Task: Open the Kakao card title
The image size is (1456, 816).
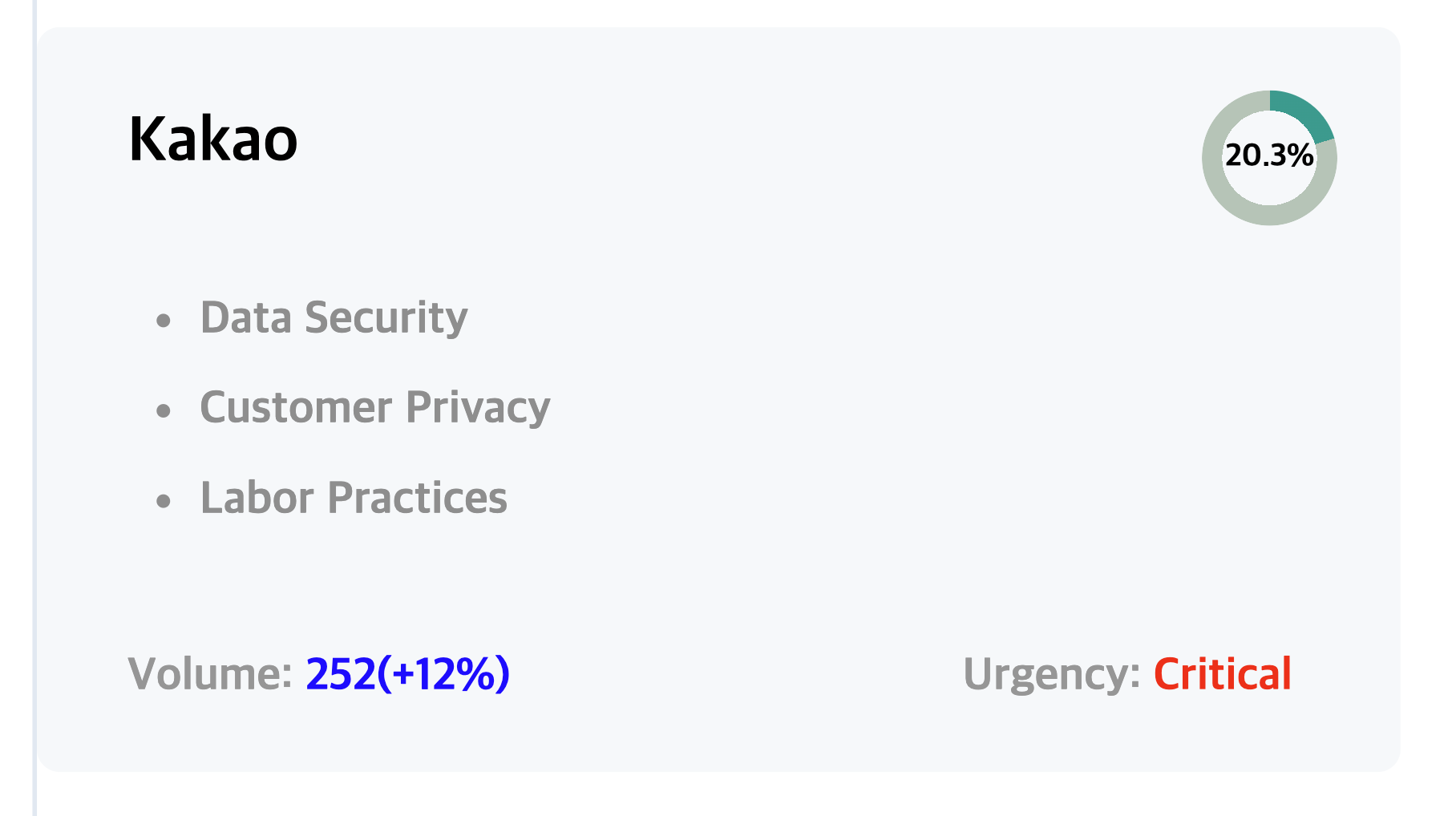Action: (213, 139)
